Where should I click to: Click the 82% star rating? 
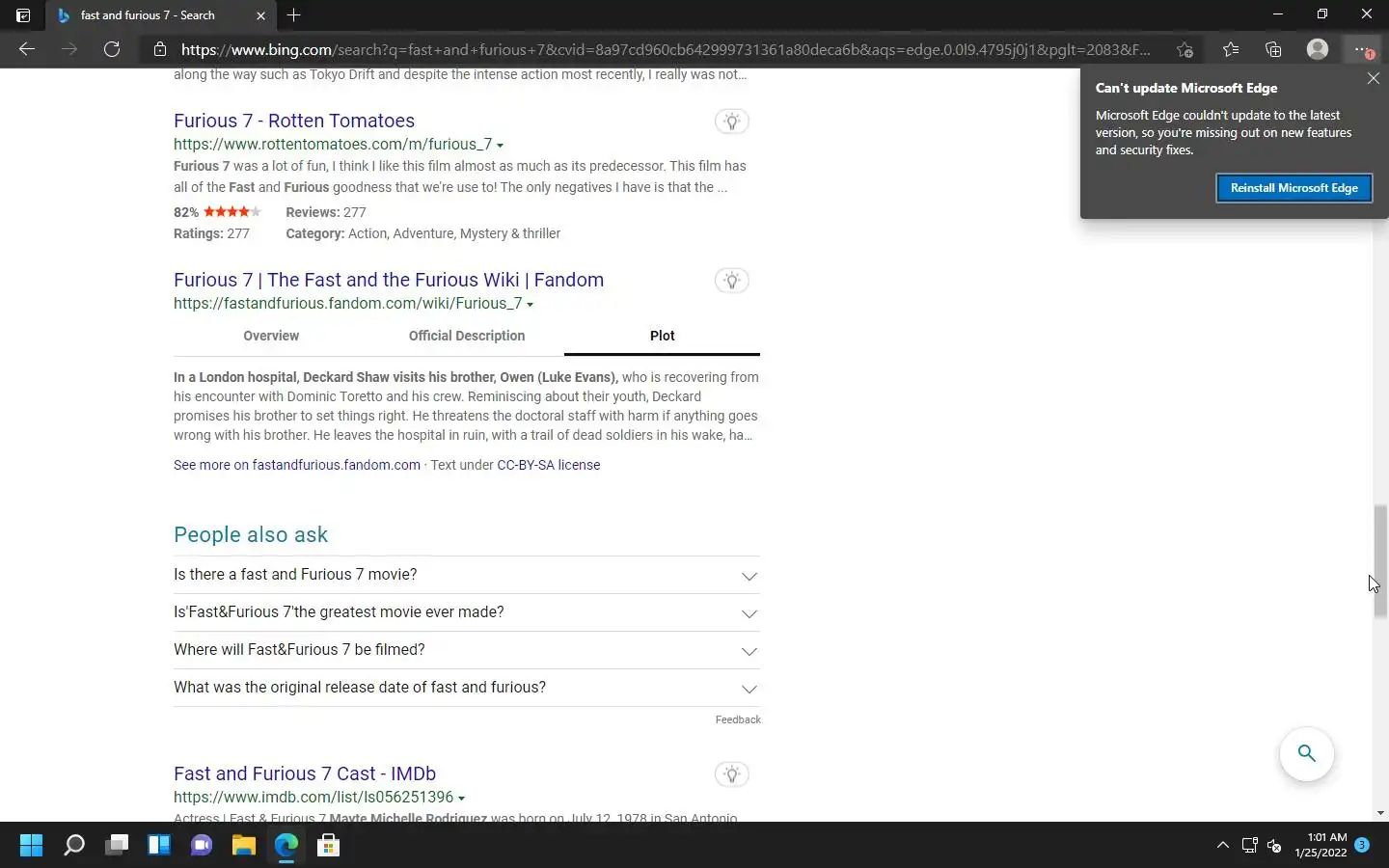(217, 212)
